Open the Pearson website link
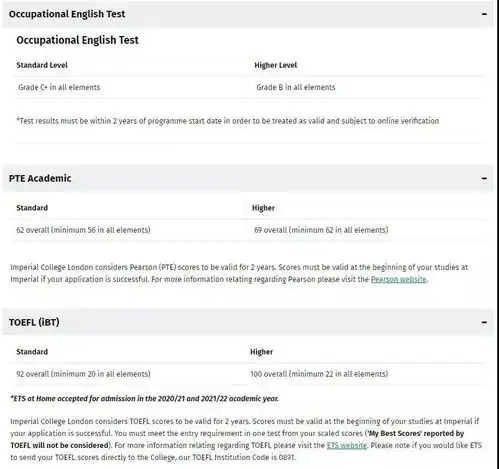 pyautogui.click(x=398, y=279)
